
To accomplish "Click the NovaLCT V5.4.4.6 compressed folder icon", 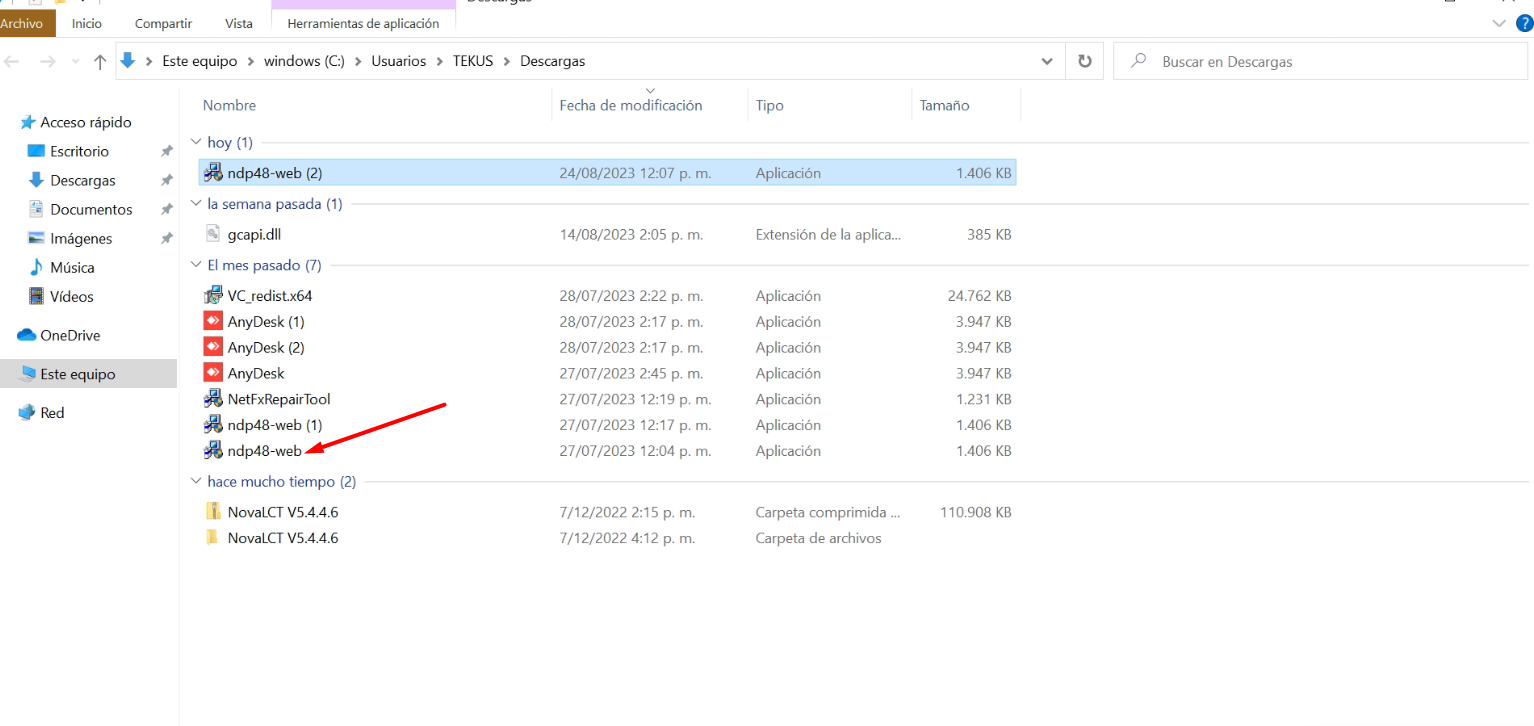I will (x=212, y=512).
